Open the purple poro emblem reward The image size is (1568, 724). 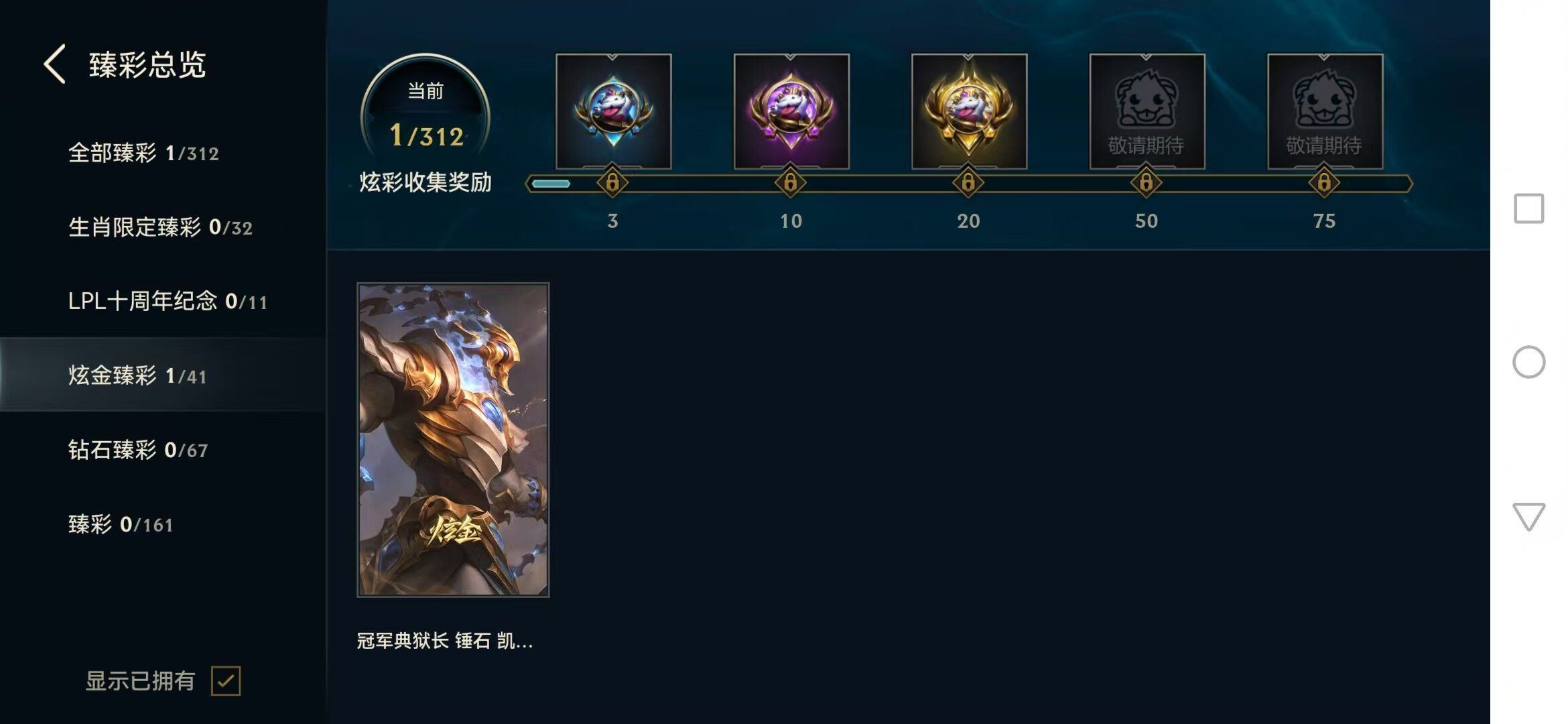point(791,111)
